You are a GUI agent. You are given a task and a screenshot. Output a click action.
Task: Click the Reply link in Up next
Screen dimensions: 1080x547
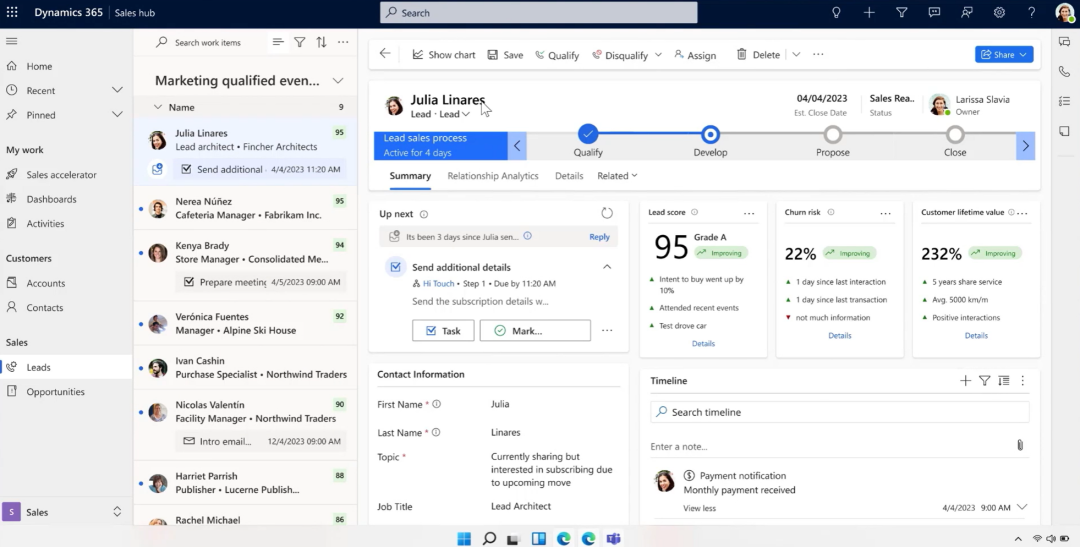pyautogui.click(x=599, y=237)
